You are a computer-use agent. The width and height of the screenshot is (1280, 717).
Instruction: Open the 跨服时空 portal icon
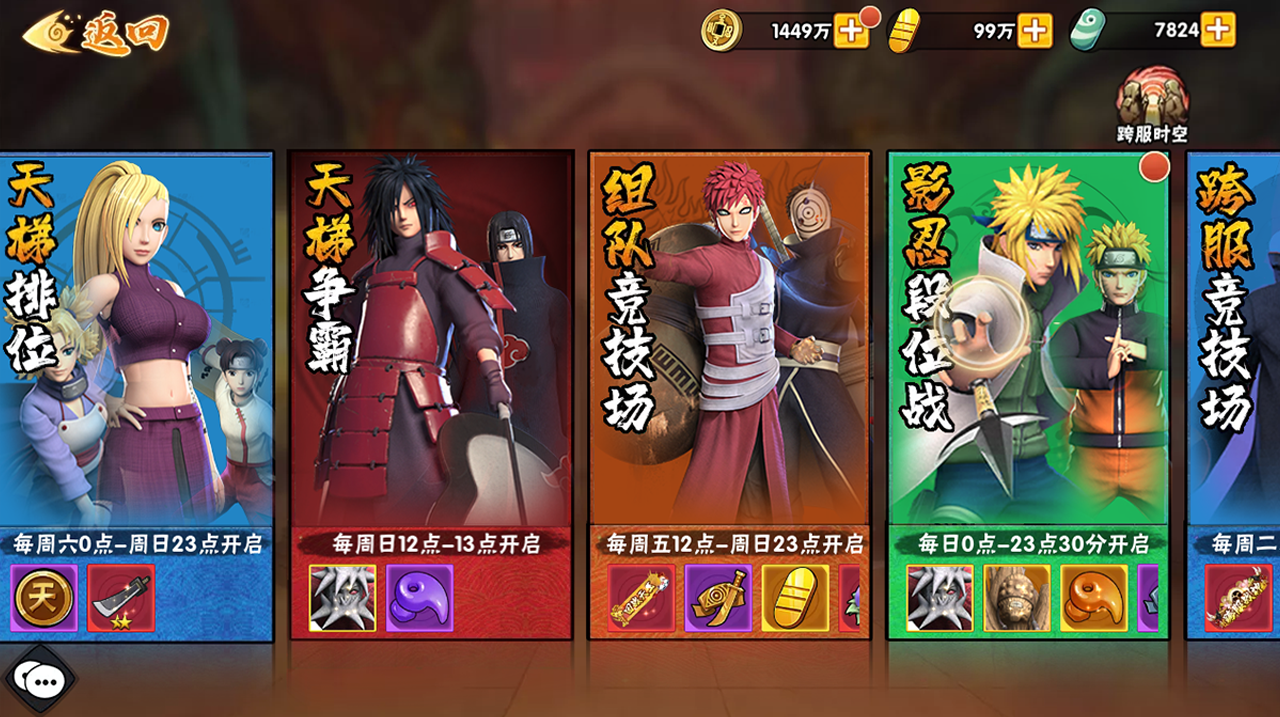pyautogui.click(x=1152, y=105)
